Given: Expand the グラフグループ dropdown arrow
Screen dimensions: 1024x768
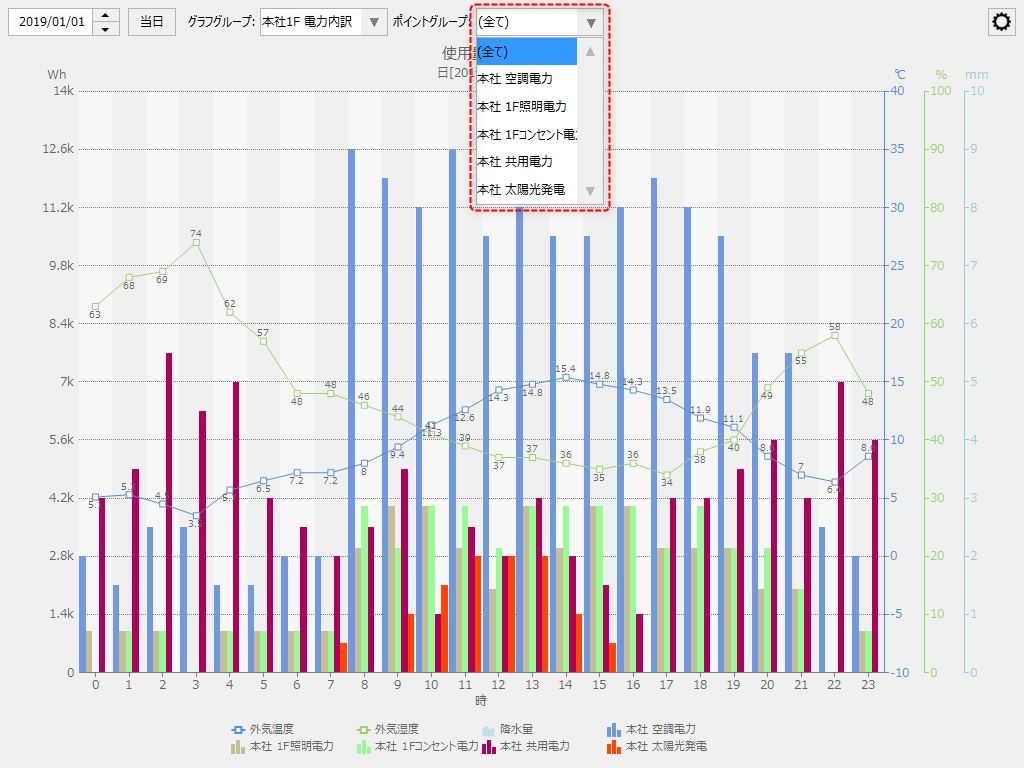Looking at the screenshot, I should point(373,23).
